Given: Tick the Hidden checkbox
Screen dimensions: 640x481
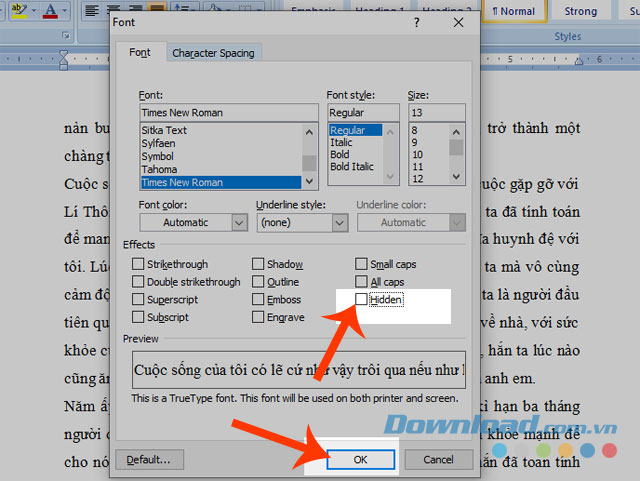Looking at the screenshot, I should (361, 299).
